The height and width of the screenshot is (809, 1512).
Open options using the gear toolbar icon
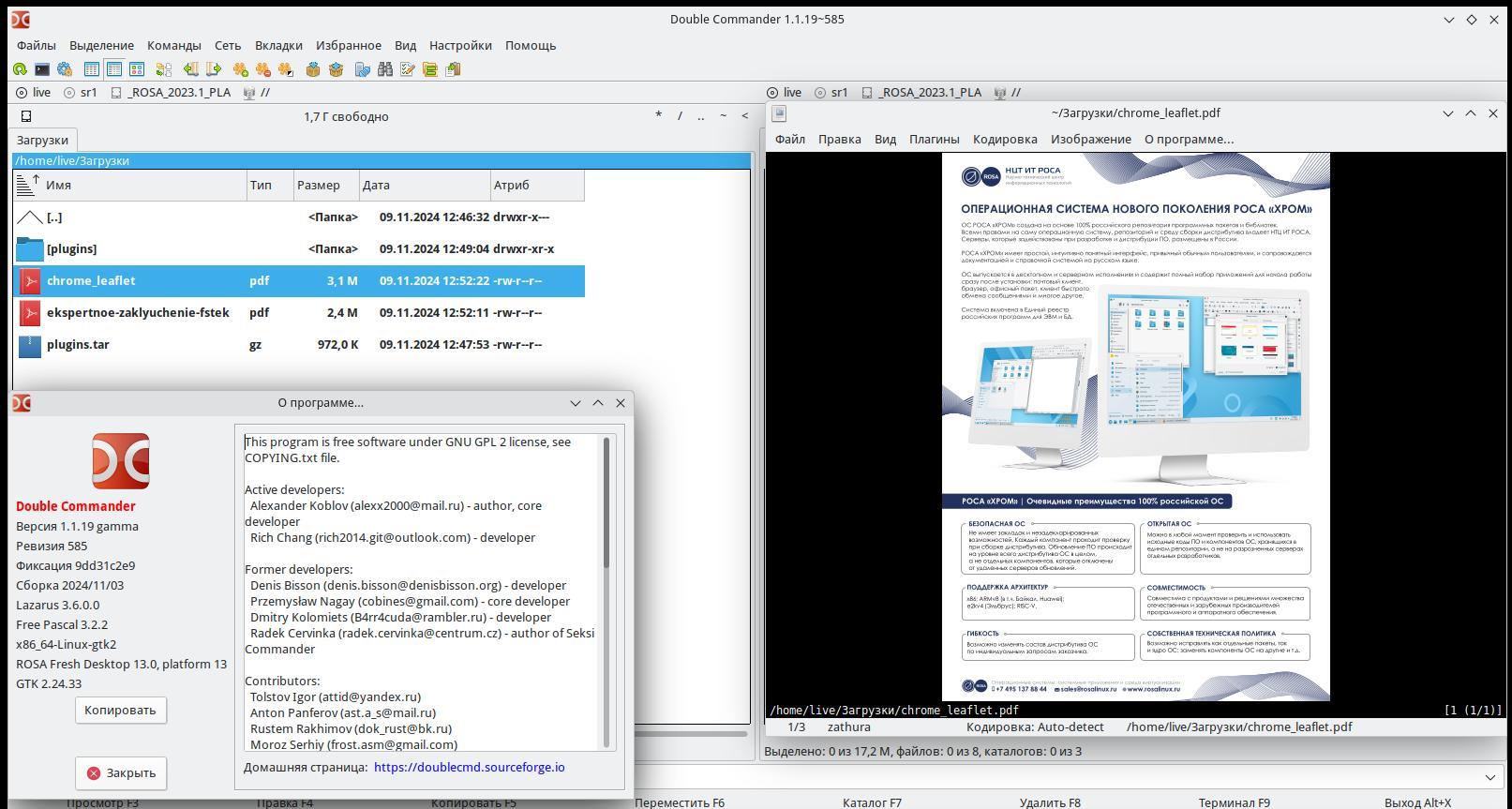coord(65,69)
